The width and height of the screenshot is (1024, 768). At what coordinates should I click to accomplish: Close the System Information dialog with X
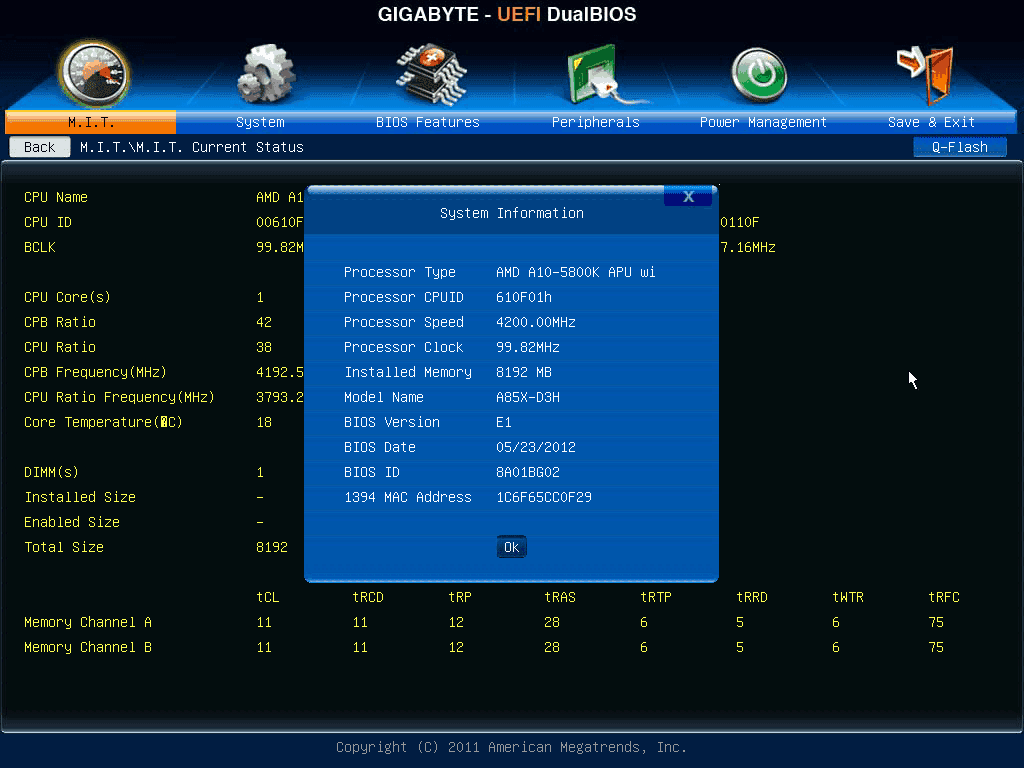coord(688,197)
